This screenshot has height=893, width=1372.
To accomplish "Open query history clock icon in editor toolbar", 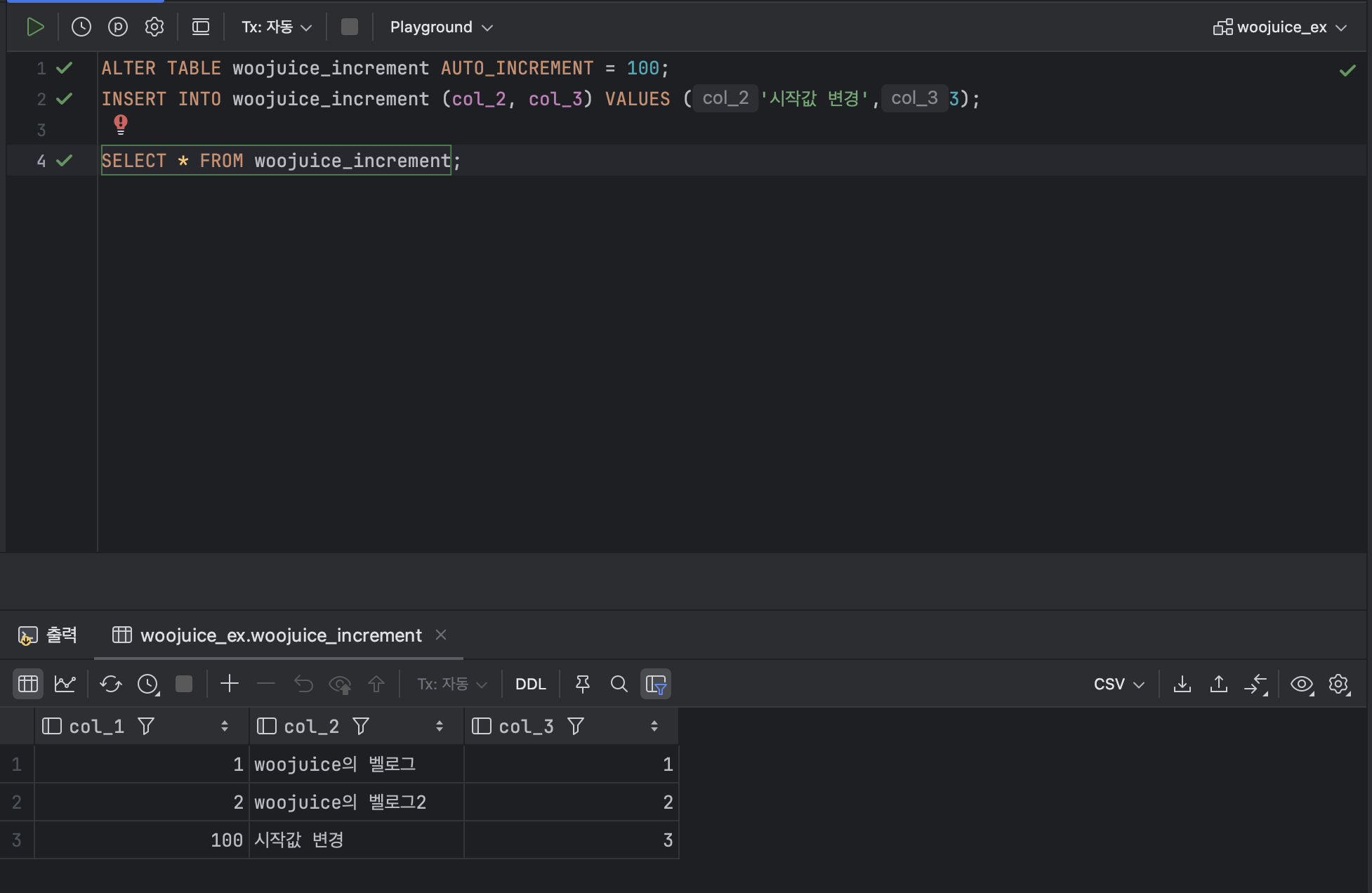I will point(81,27).
